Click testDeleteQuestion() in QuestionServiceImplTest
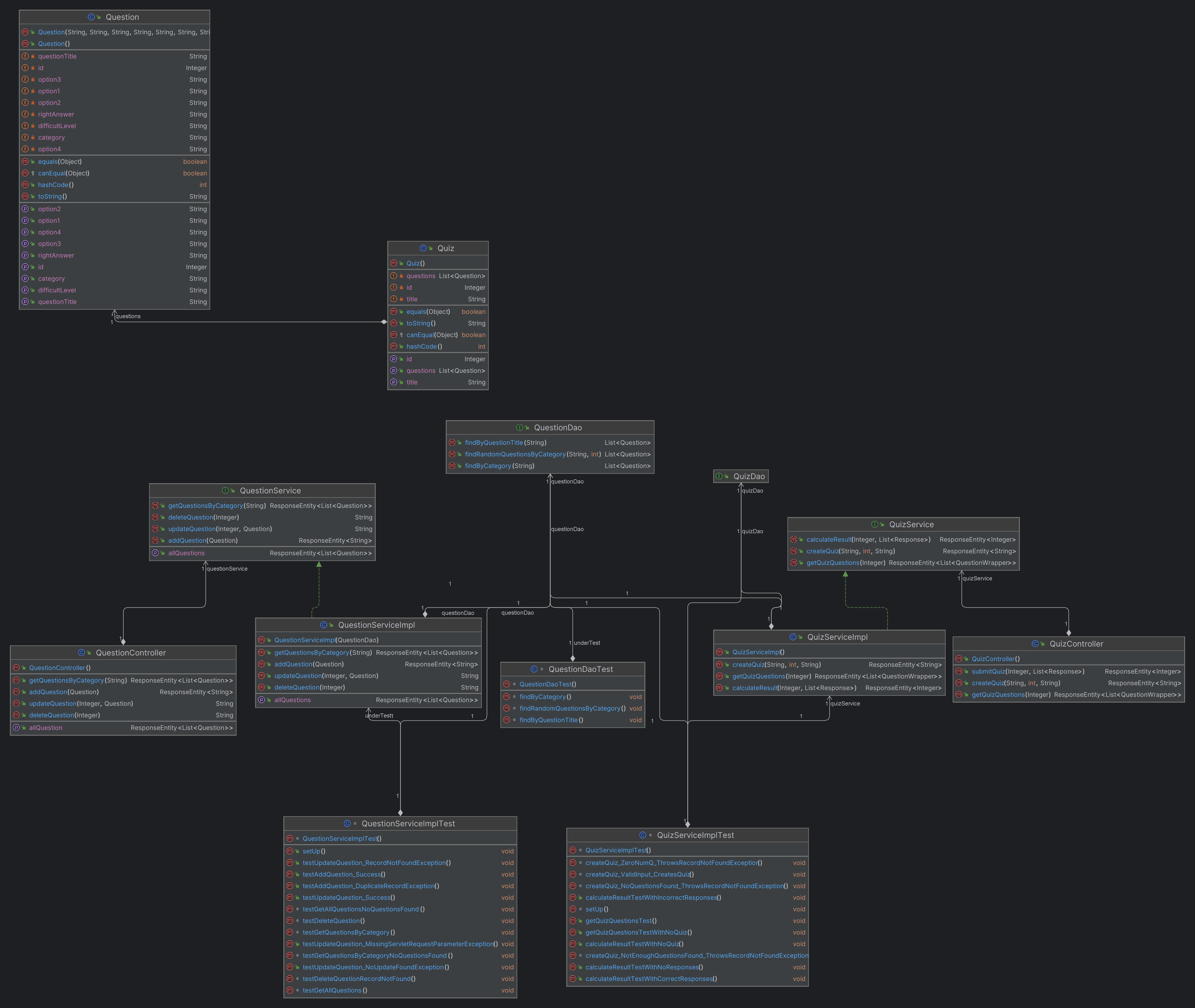This screenshot has height=1008, width=1195. pyautogui.click(x=333, y=921)
